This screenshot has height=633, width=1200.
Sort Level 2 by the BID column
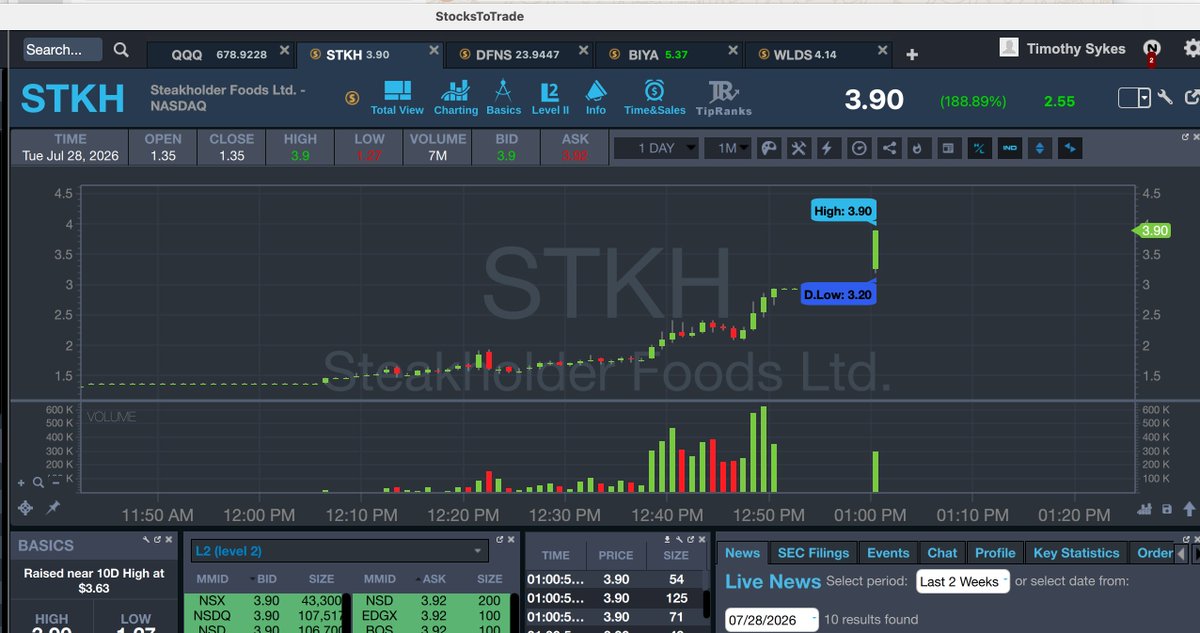(x=267, y=579)
